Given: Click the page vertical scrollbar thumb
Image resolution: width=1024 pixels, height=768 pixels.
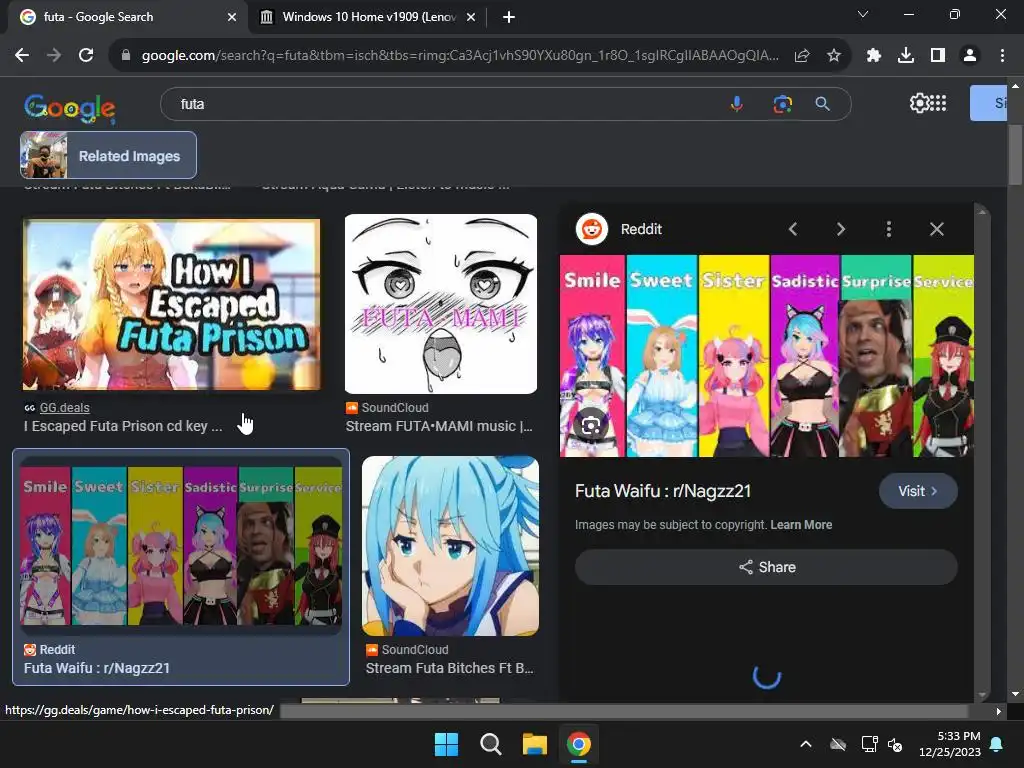Looking at the screenshot, I should point(1015,155).
